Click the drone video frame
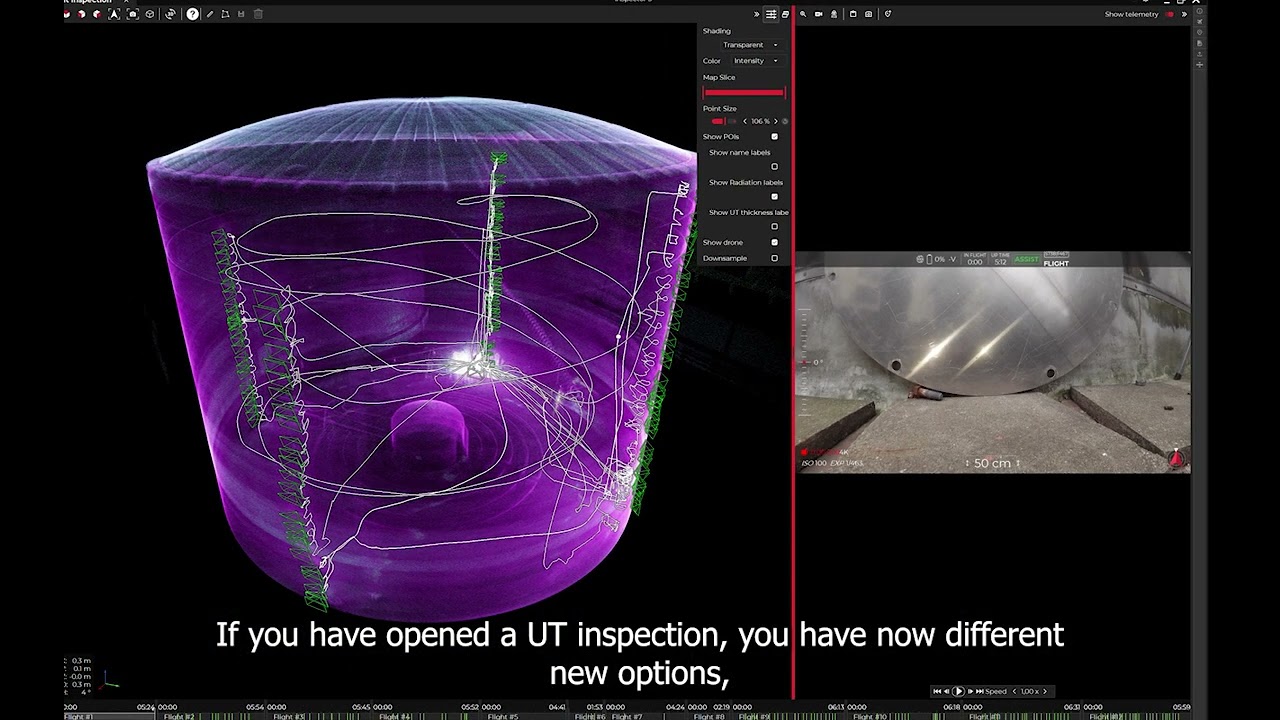 click(992, 362)
